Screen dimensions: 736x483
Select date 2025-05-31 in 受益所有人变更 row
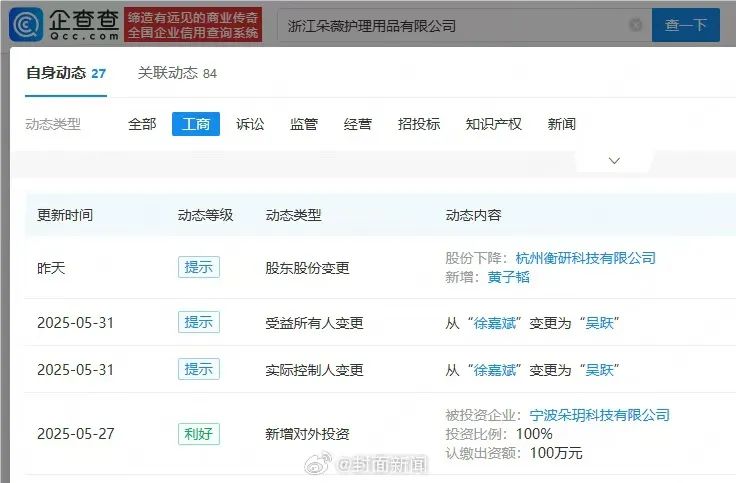coord(76,323)
